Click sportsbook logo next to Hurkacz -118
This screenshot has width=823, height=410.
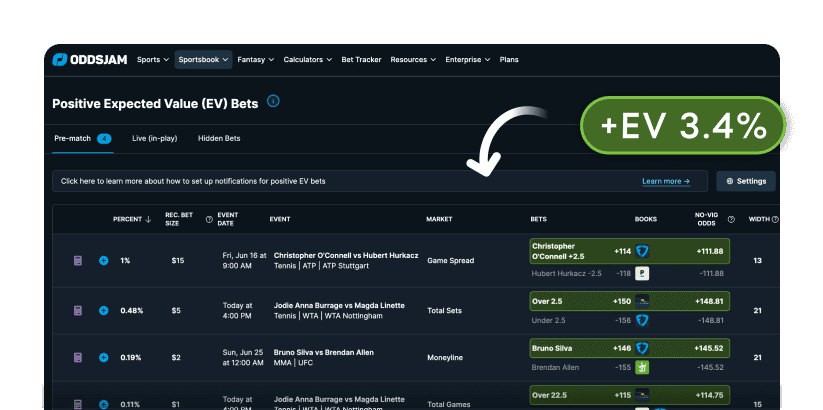pyautogui.click(x=642, y=274)
